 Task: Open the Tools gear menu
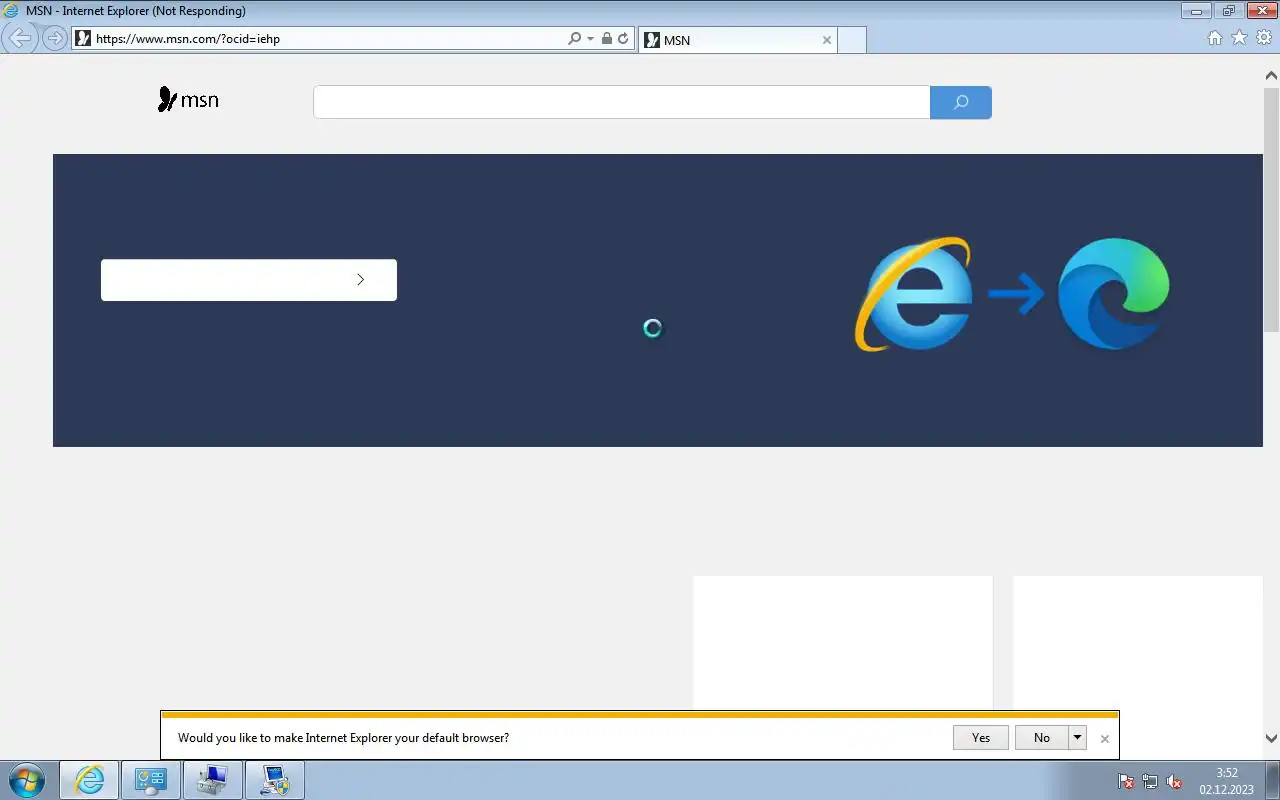pos(1264,38)
